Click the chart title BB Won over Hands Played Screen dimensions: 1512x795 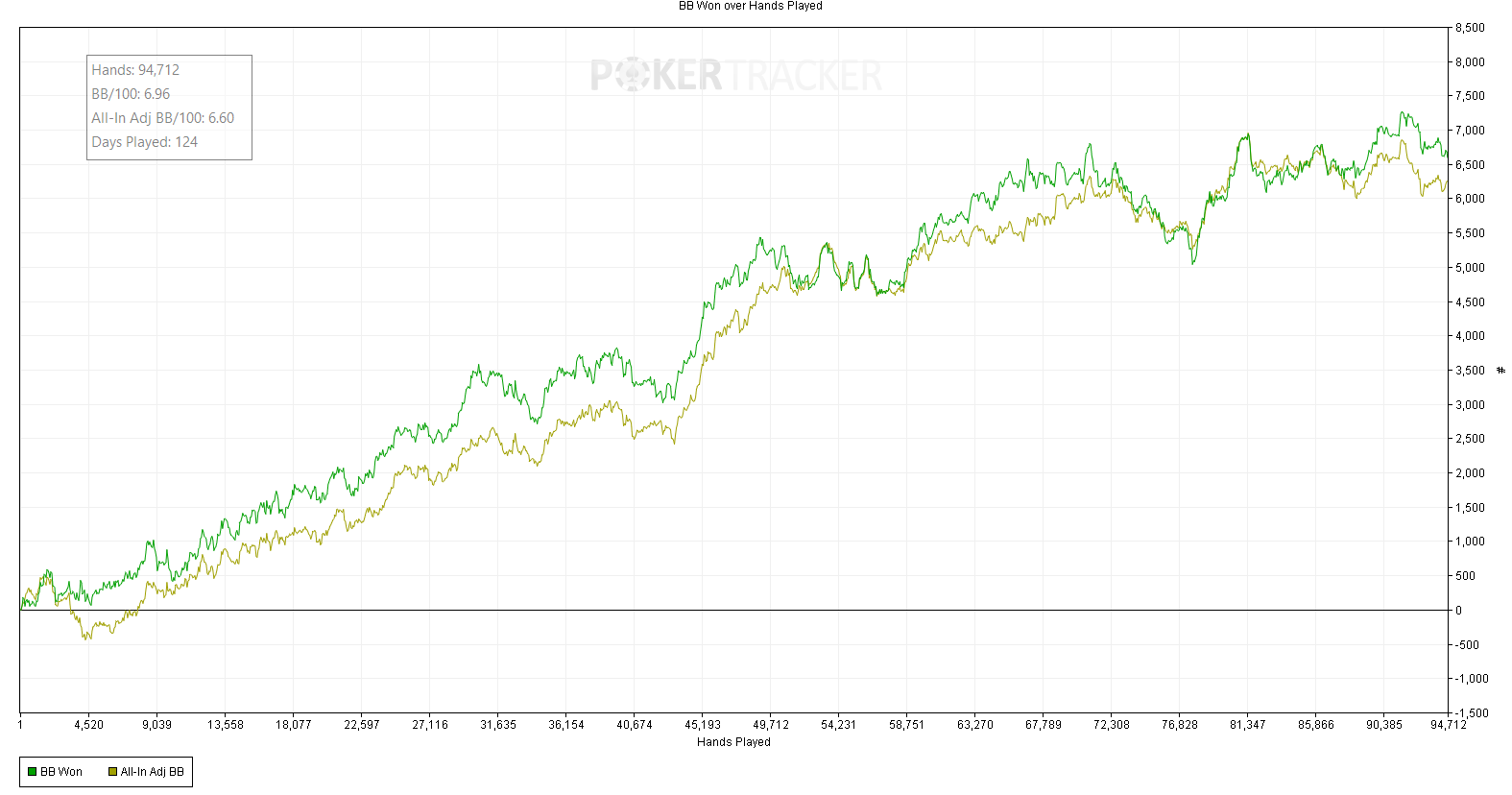tap(751, 6)
